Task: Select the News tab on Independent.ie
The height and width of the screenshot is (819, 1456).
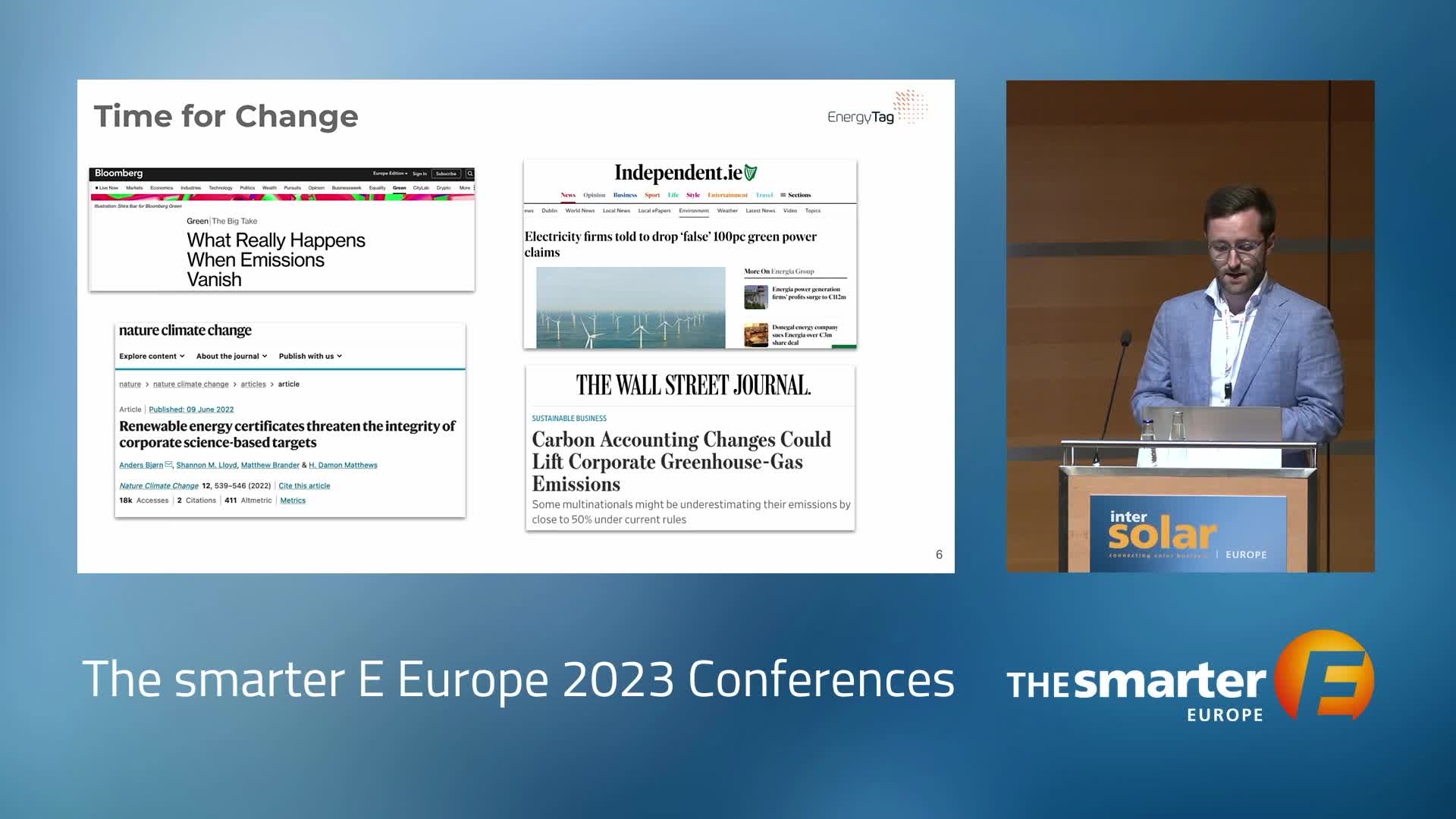Action: pos(568,195)
